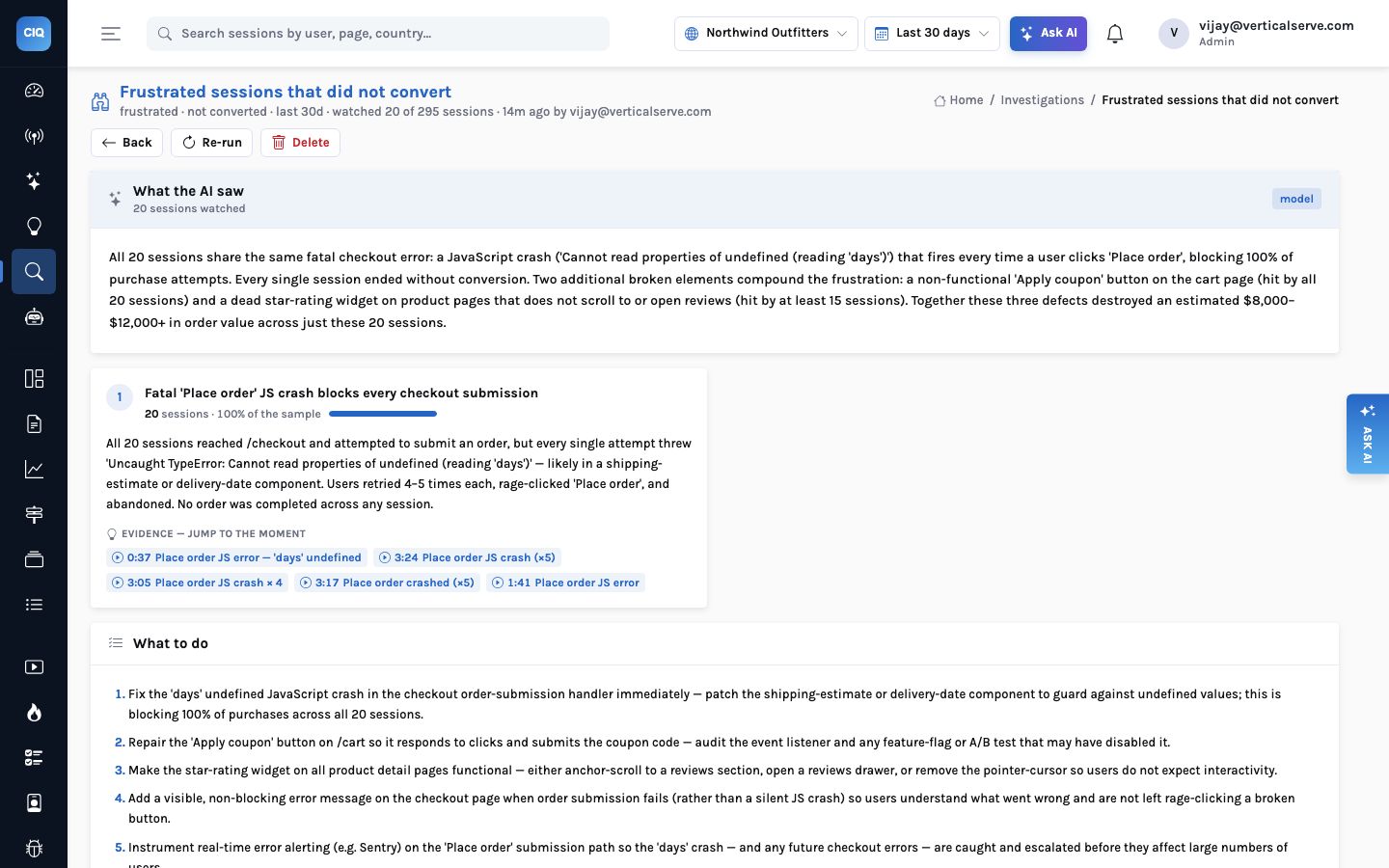1389x868 pixels.
Task: Click the CIQ logo in sidebar
Action: pyautogui.click(x=34, y=33)
